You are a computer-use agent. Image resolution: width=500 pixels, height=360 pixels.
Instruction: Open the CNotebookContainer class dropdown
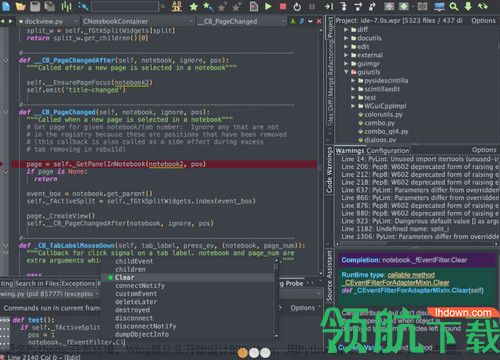click(138, 21)
